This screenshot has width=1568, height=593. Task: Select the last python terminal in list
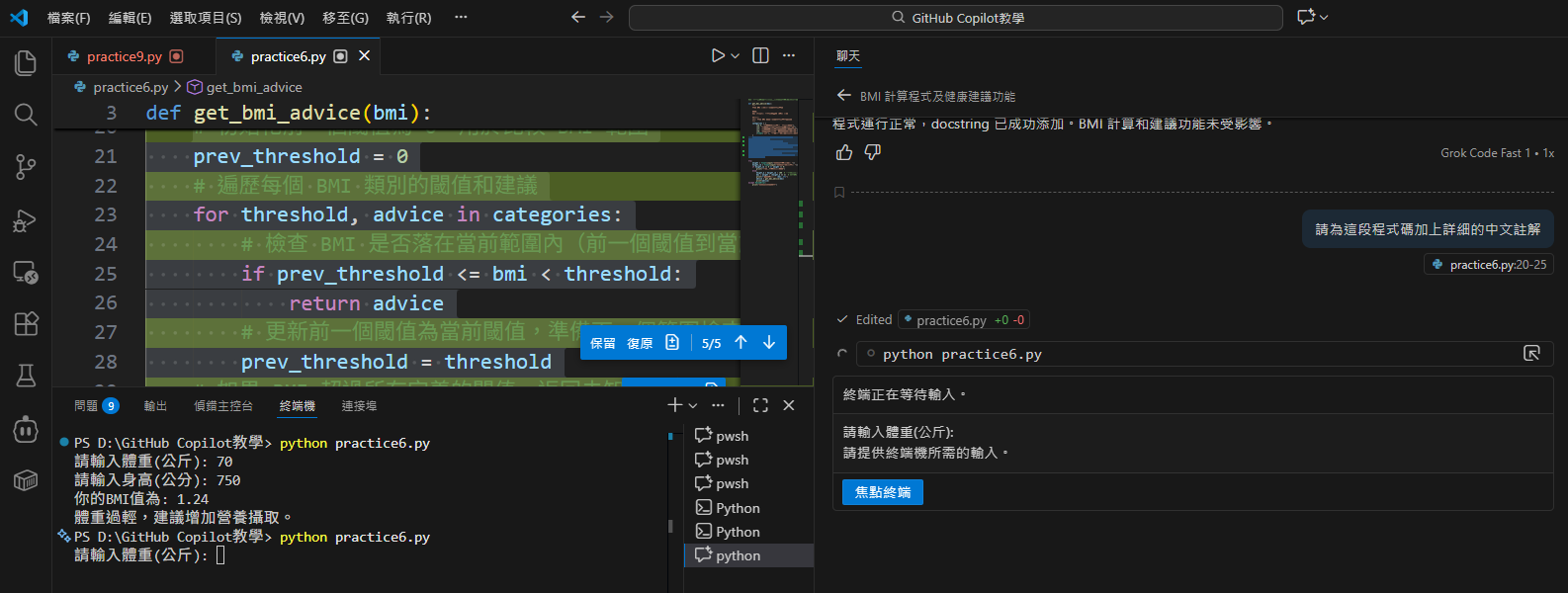tap(738, 555)
